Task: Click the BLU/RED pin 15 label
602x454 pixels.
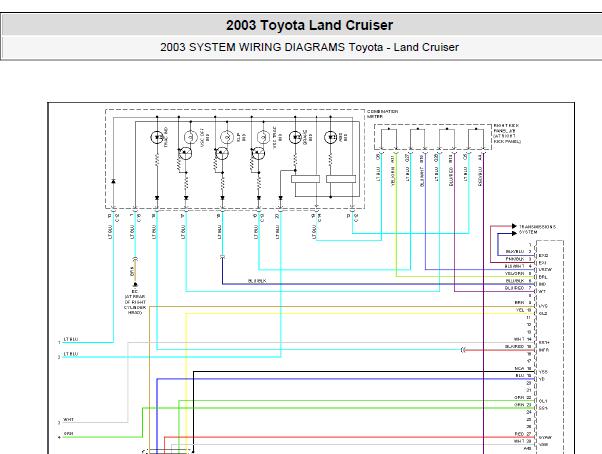Action: coord(515,347)
